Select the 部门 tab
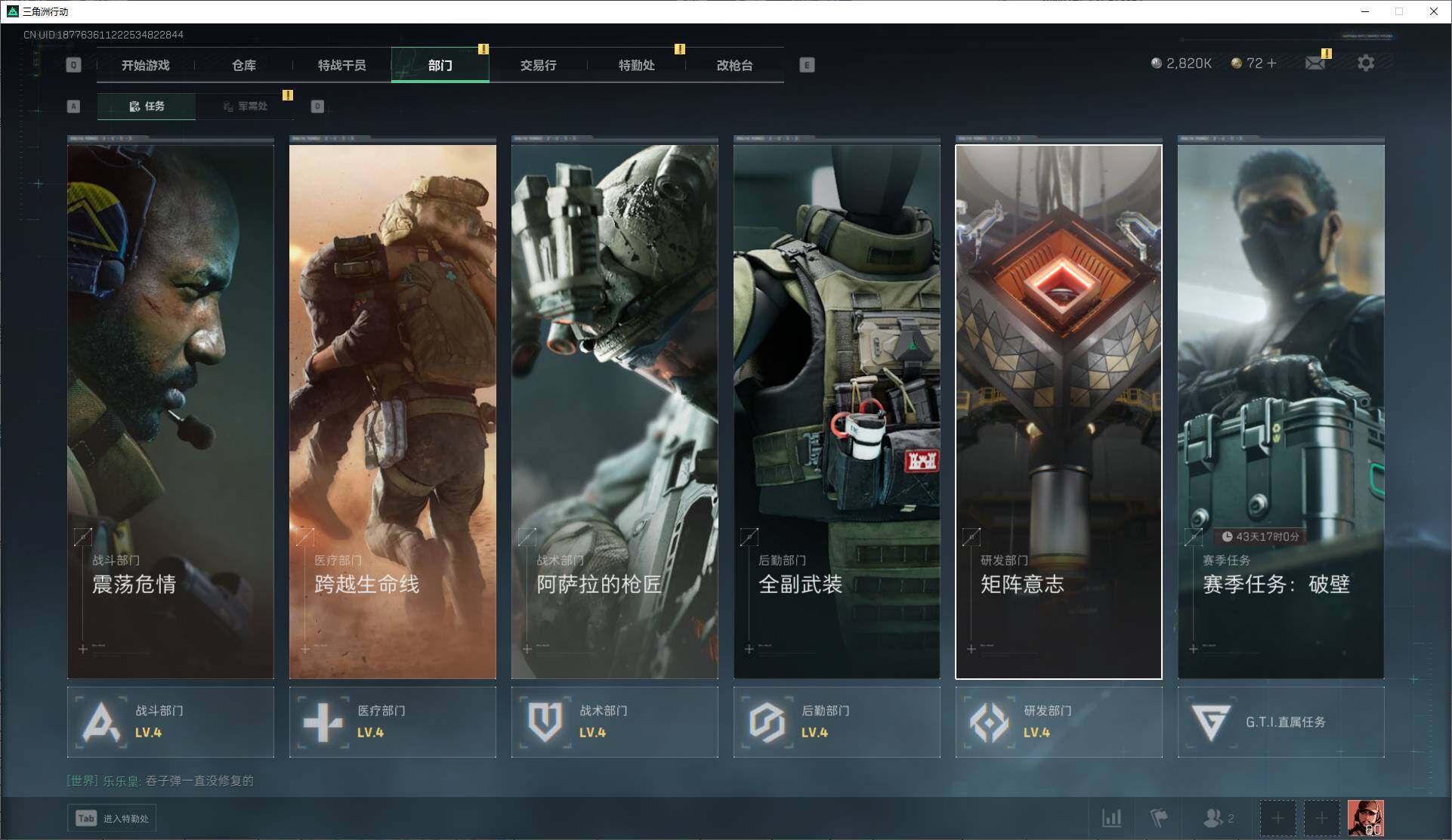Viewport: 1452px width, 840px height. tap(440, 65)
